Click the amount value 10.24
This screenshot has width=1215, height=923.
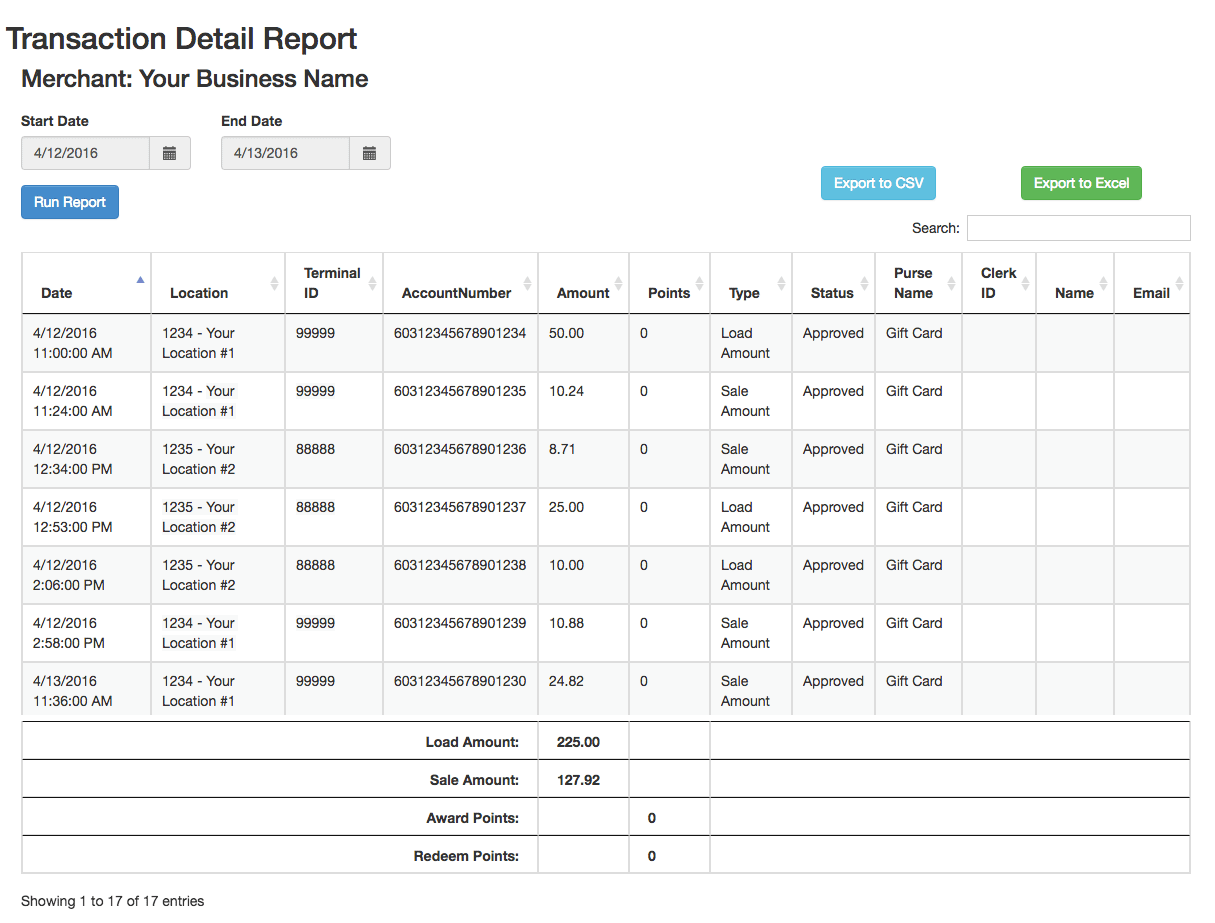(x=566, y=391)
